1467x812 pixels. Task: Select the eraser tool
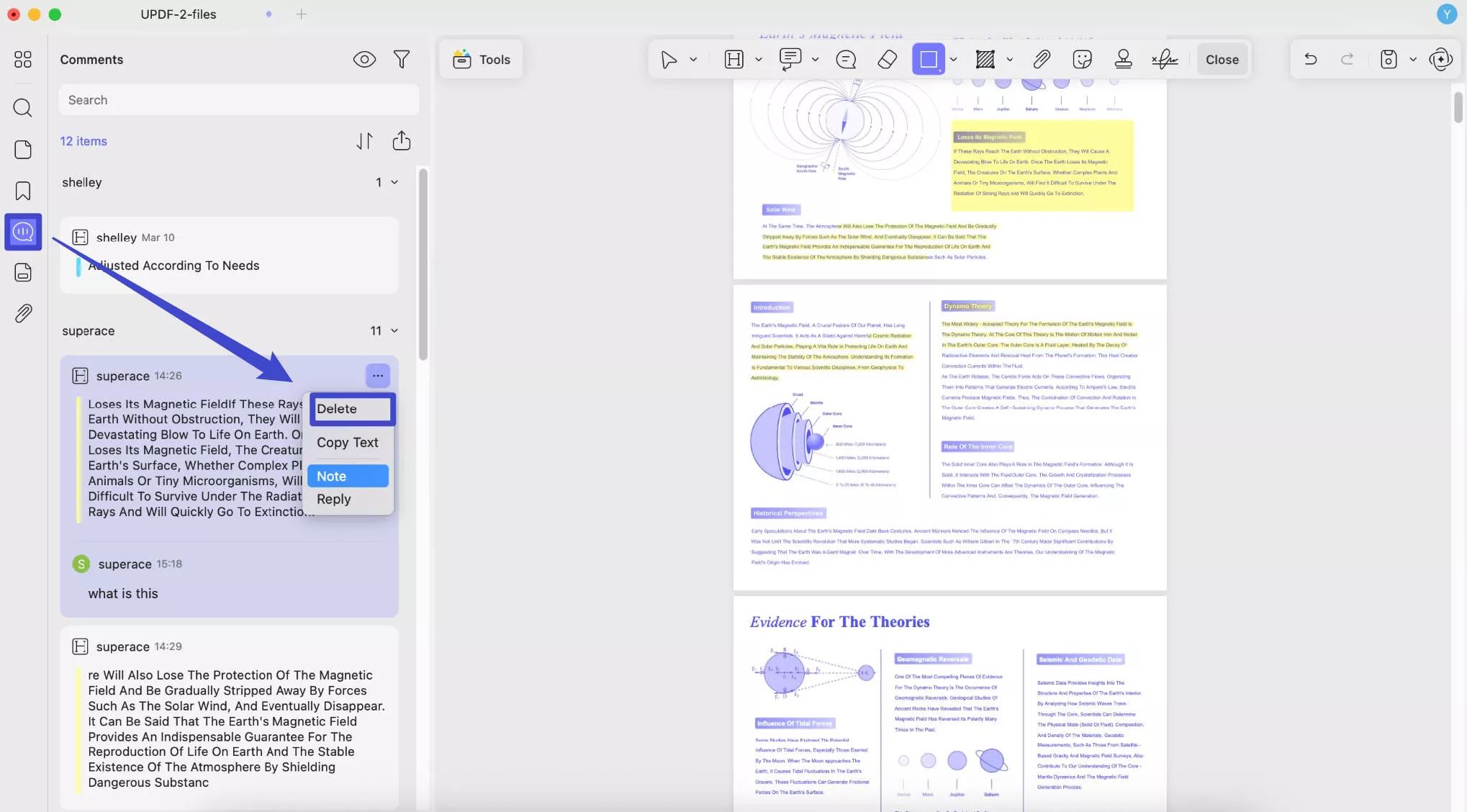888,60
